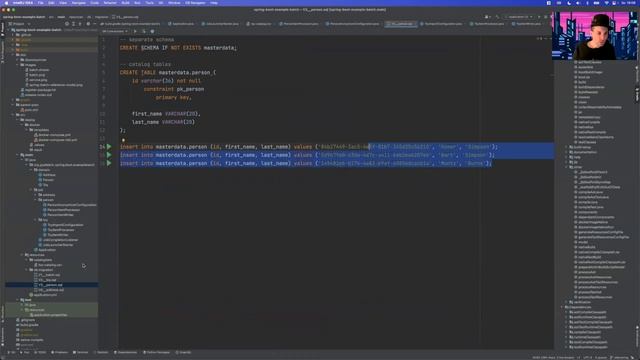Place cursor in the CREATE TABLE masterdata.person line

[x=167, y=73]
